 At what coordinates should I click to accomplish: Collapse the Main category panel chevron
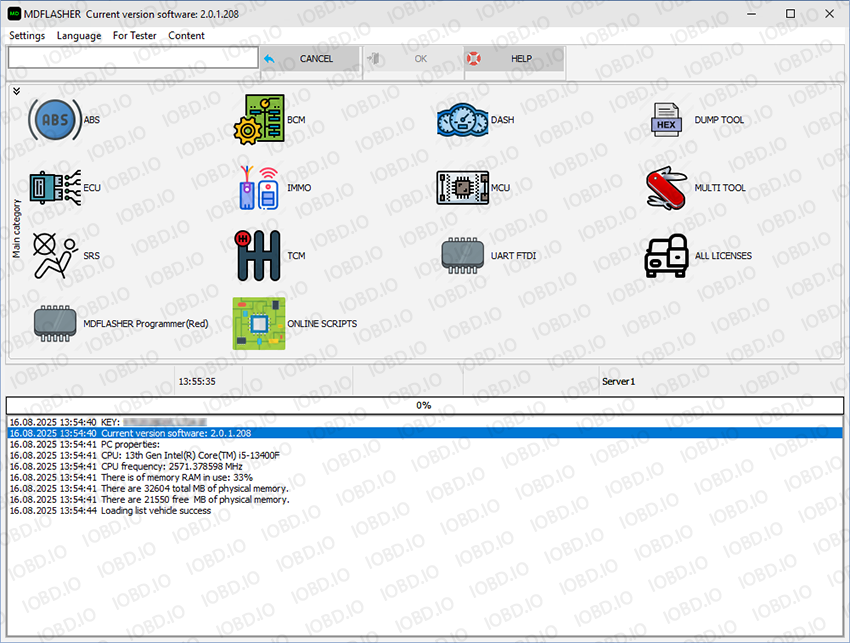(17, 91)
